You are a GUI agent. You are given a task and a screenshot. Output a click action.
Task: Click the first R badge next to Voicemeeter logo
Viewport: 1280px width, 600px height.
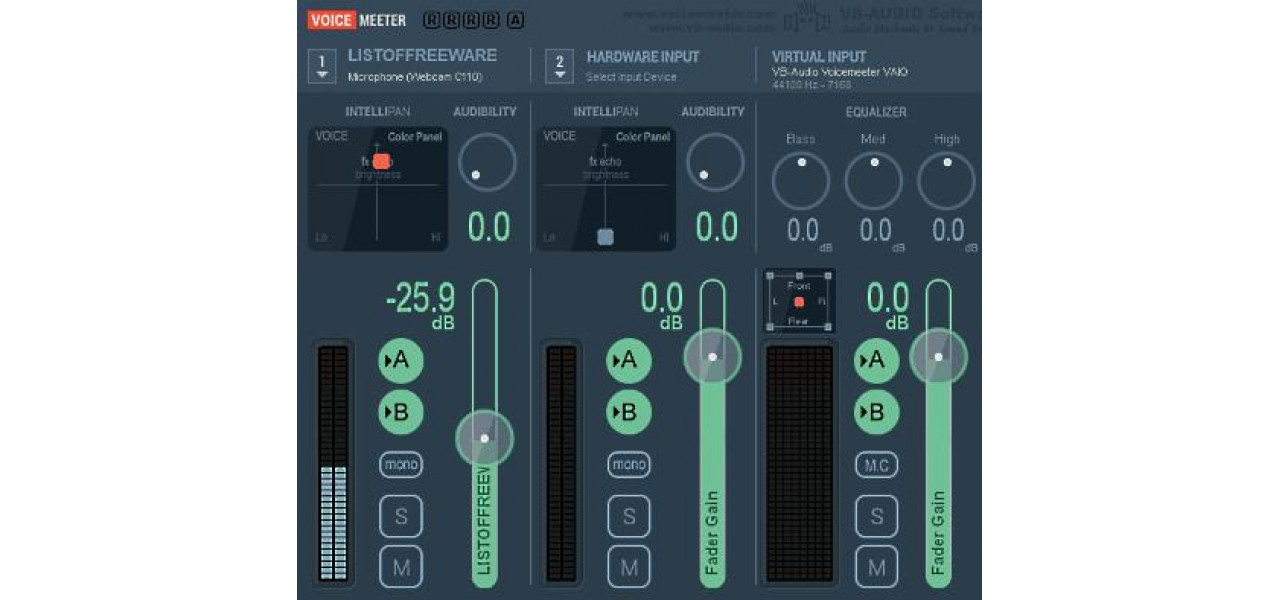431,20
